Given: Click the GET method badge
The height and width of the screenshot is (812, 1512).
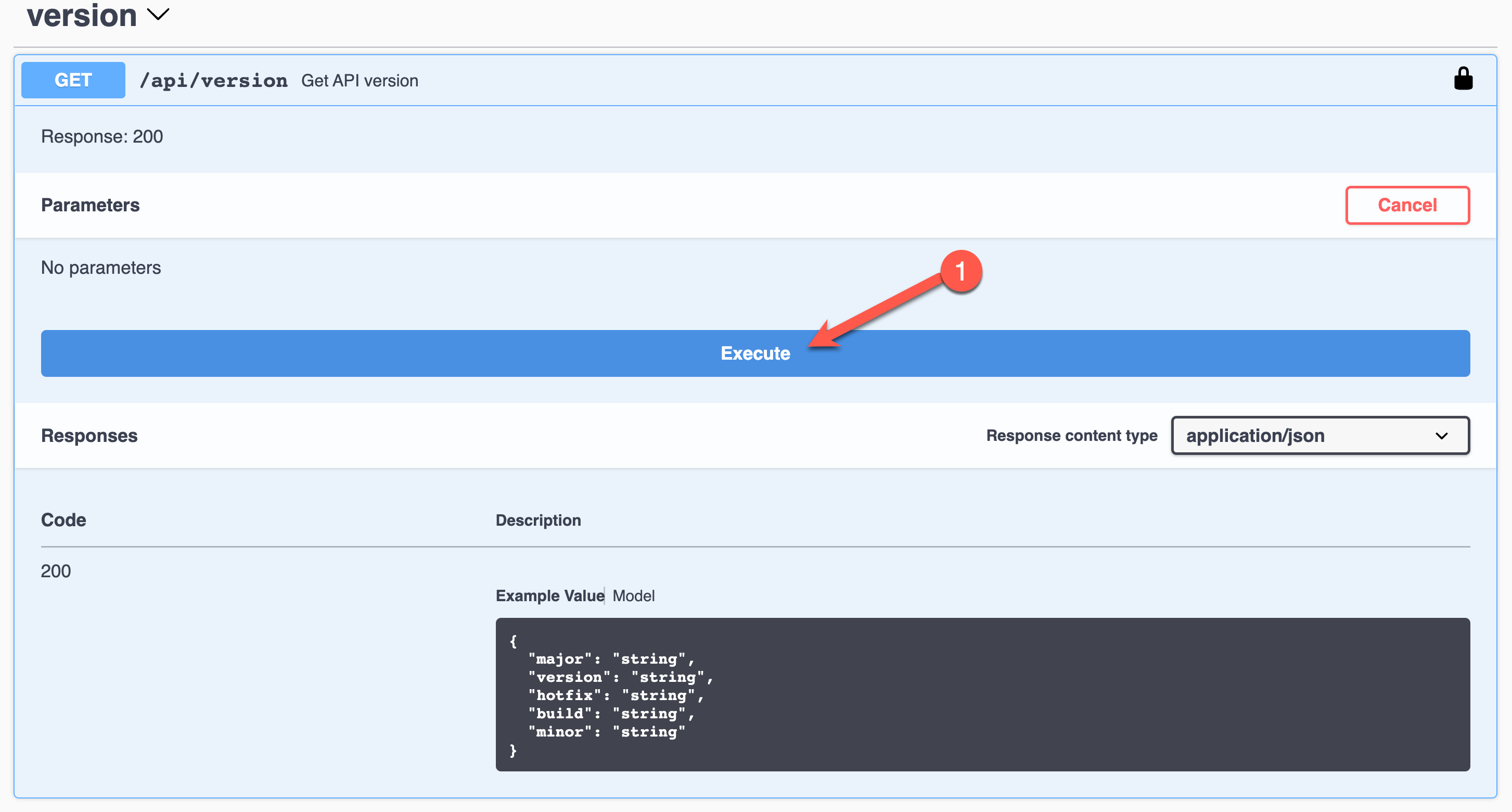Looking at the screenshot, I should point(72,80).
